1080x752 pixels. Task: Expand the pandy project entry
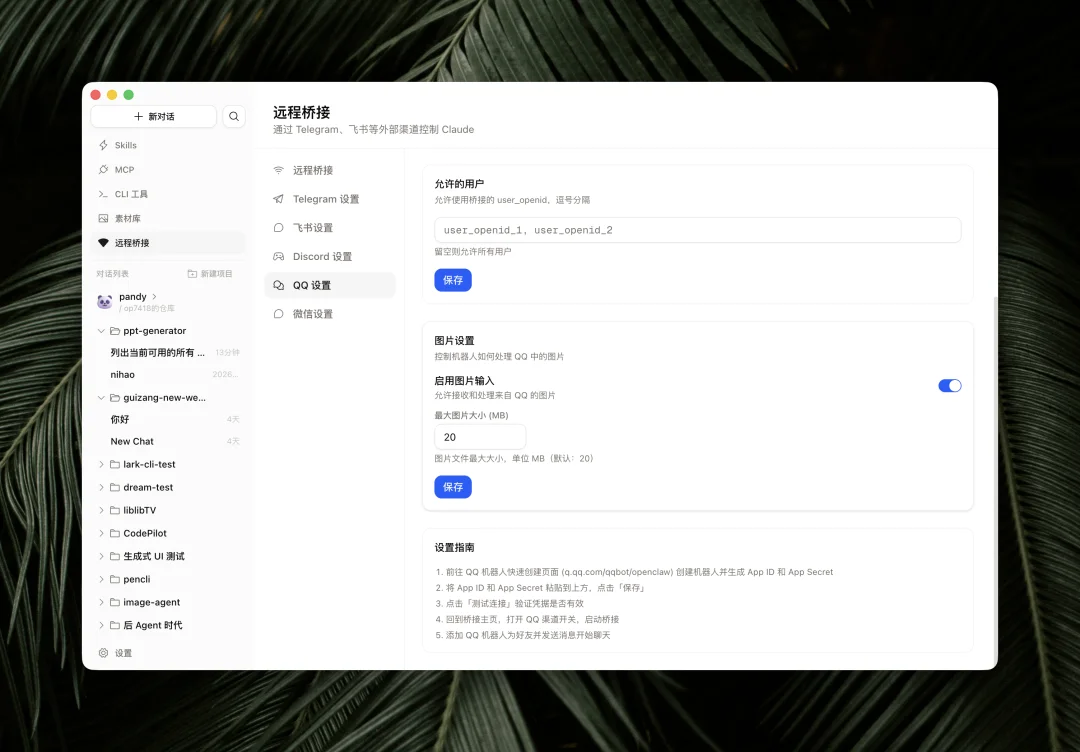pos(152,296)
